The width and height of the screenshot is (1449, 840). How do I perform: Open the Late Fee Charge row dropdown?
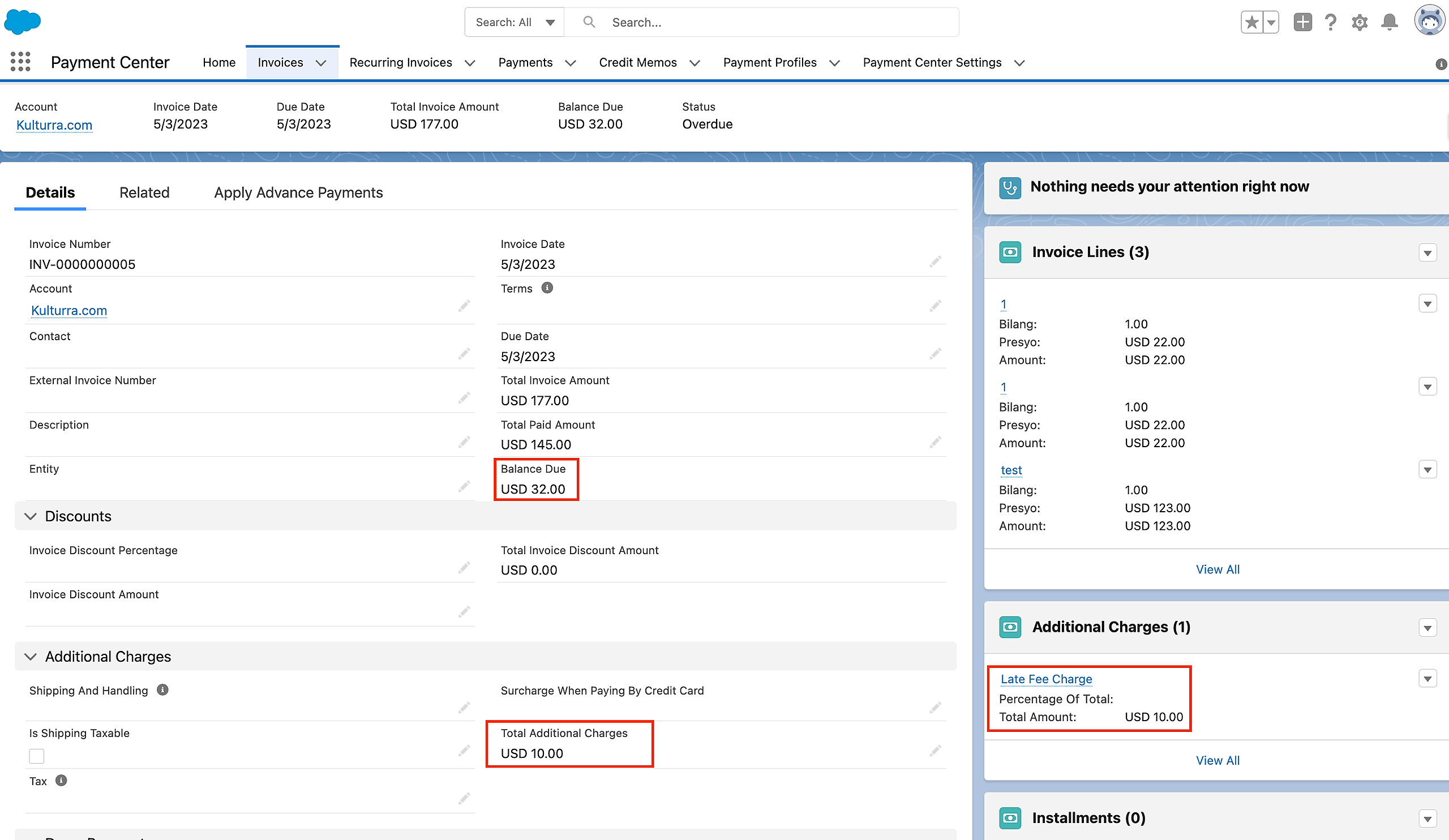pos(1427,679)
